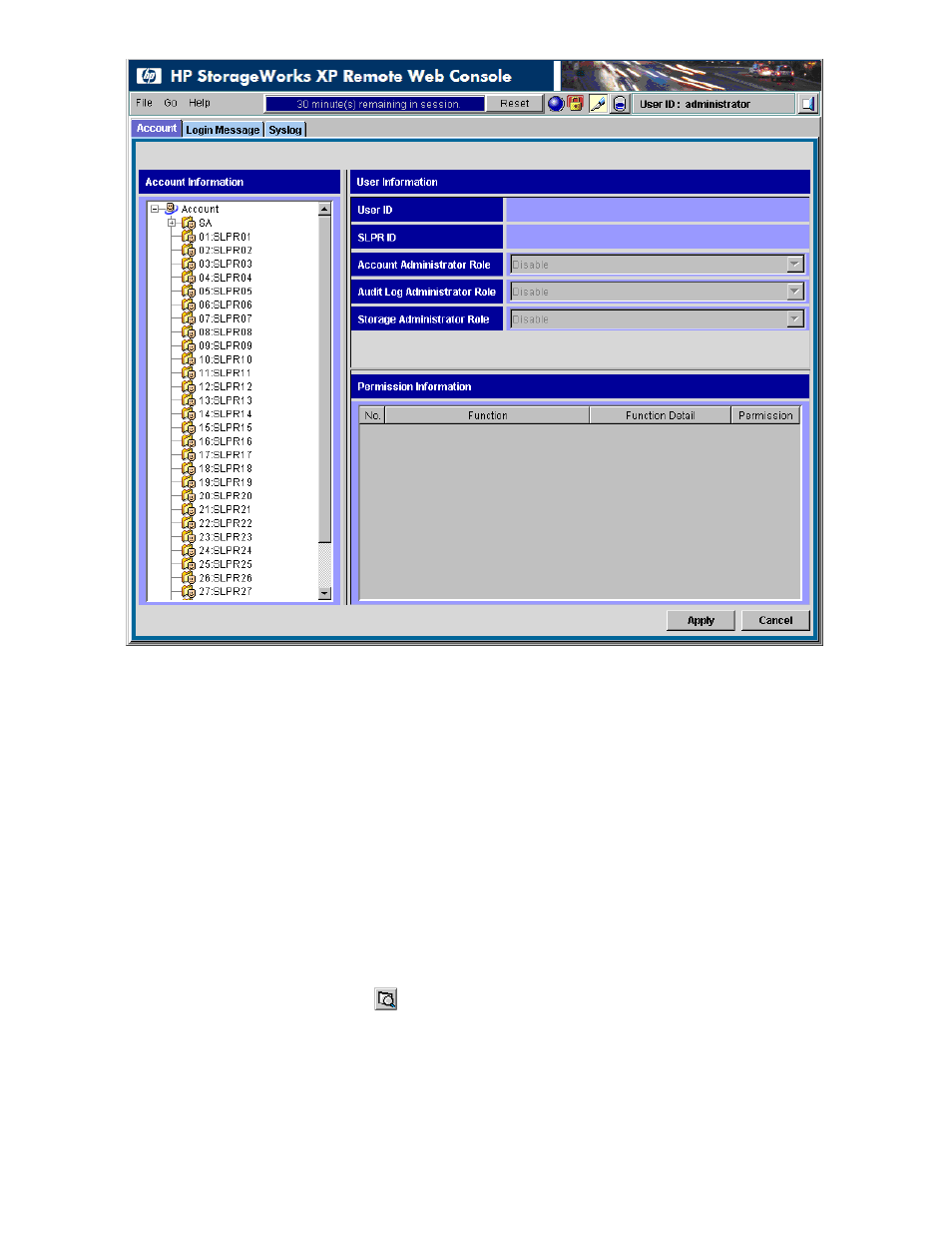This screenshot has height=1233, width=952.
Task: Select 25:SLPR25 in the tree
Action: click(x=226, y=564)
